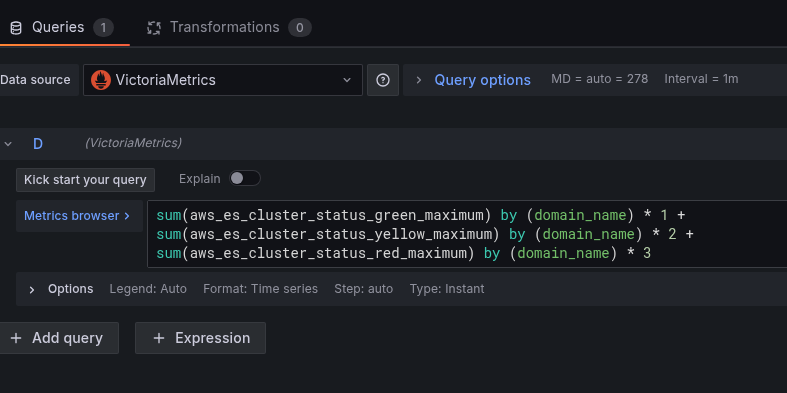
Task: Click the plus icon on Expression
Action: click(159, 338)
